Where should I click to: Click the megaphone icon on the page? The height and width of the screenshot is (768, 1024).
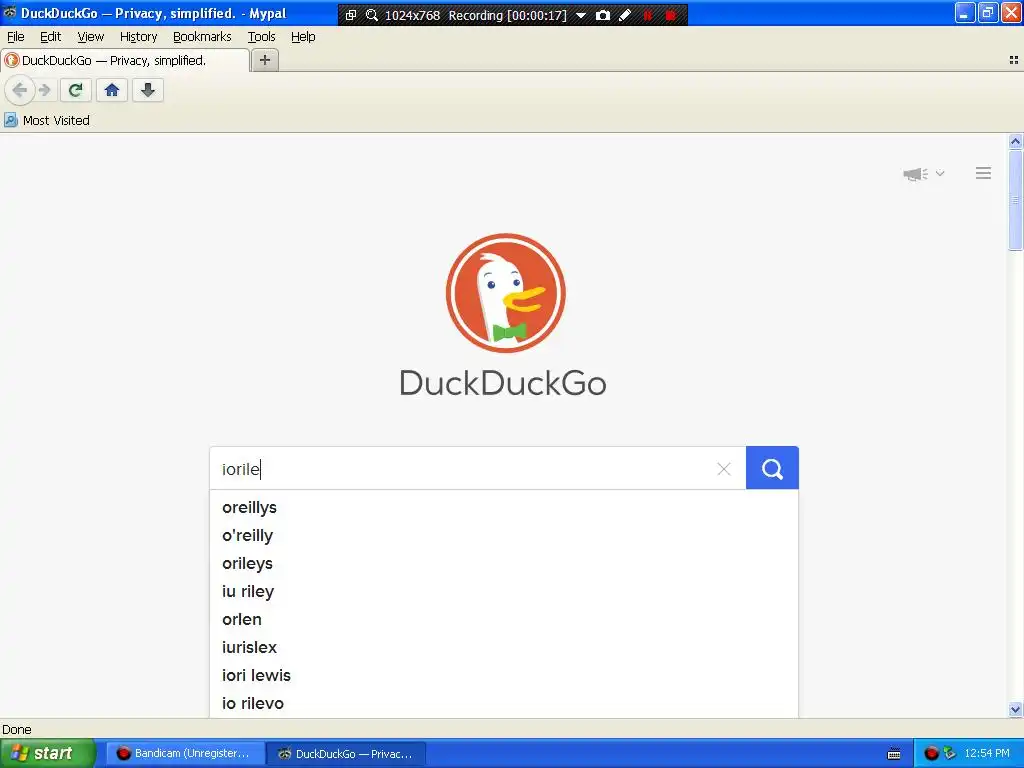coord(916,174)
